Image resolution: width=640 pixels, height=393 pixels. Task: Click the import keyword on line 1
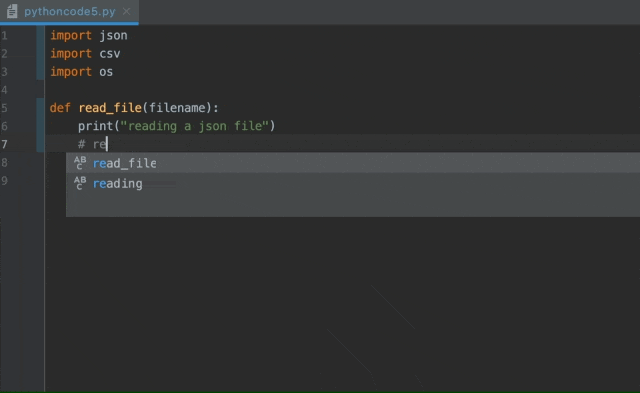tap(71, 36)
